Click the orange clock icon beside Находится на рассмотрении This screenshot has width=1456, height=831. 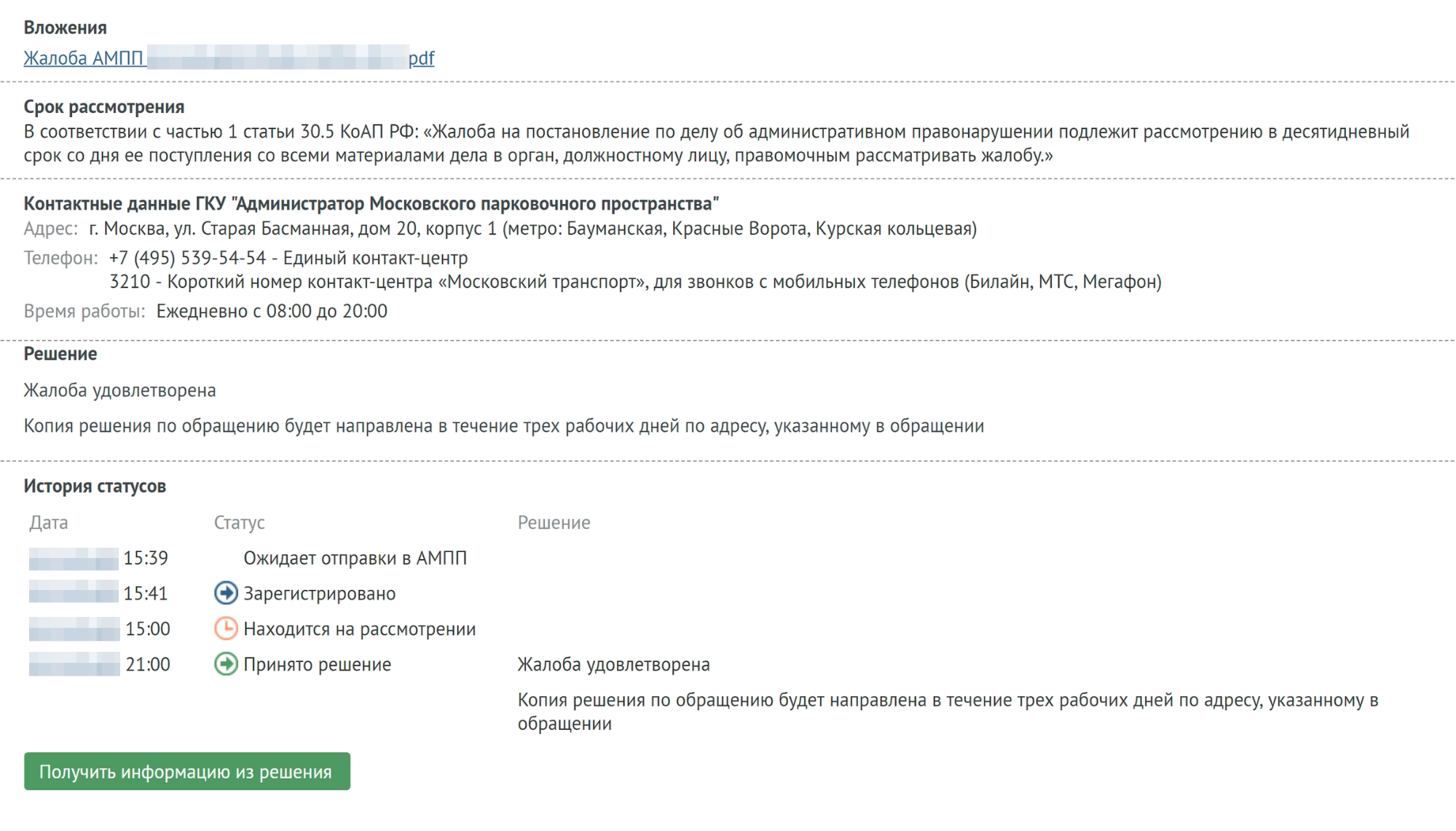click(226, 629)
